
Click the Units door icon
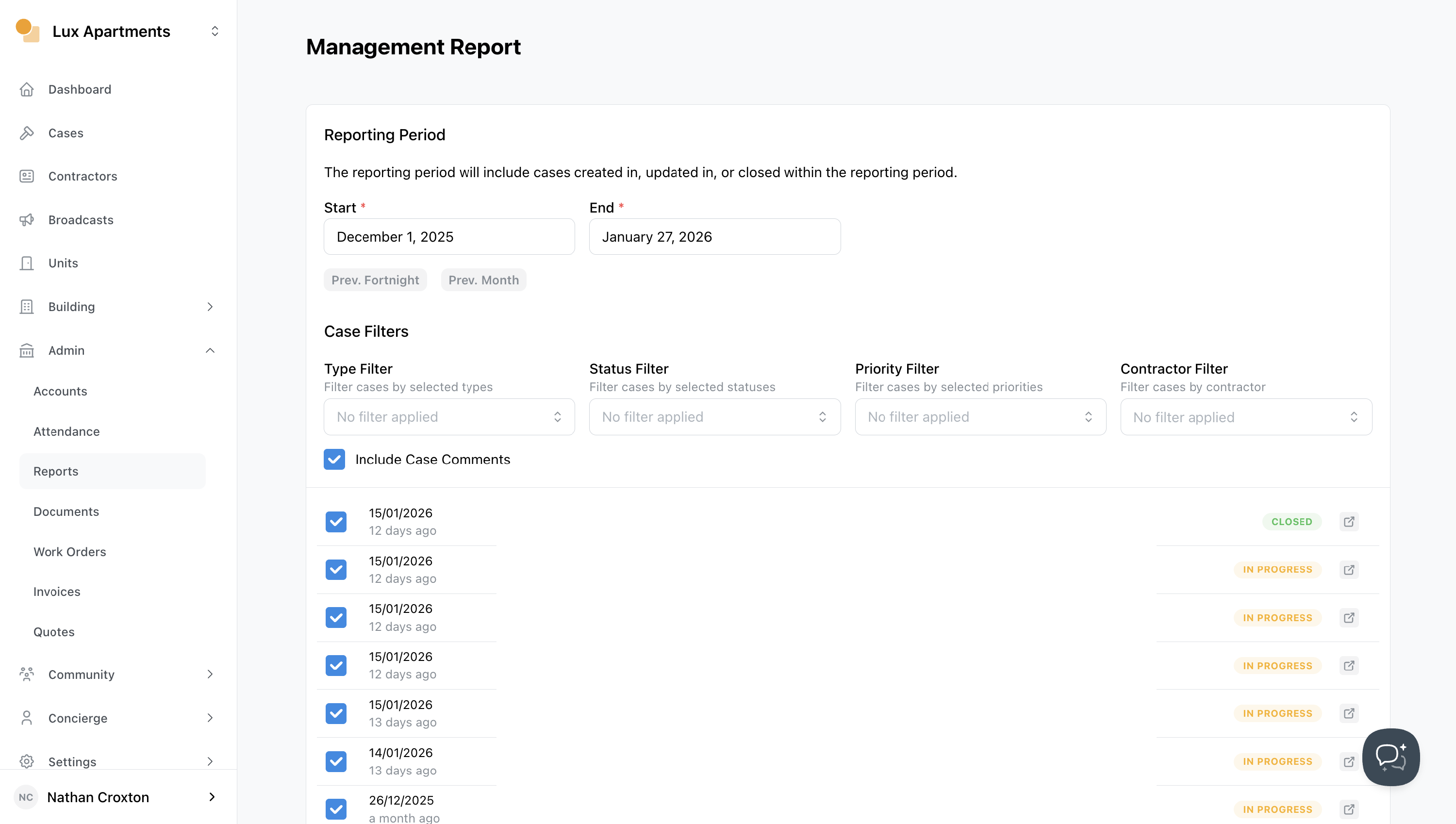(x=27, y=263)
